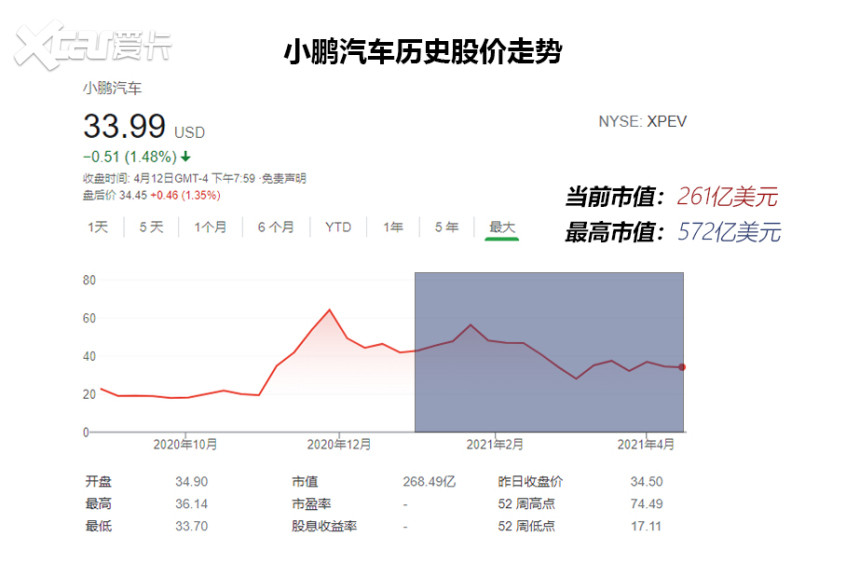Image resolution: width=846 pixels, height=564 pixels.
Task: Select the 1天 time range tab
Action: click(x=98, y=227)
